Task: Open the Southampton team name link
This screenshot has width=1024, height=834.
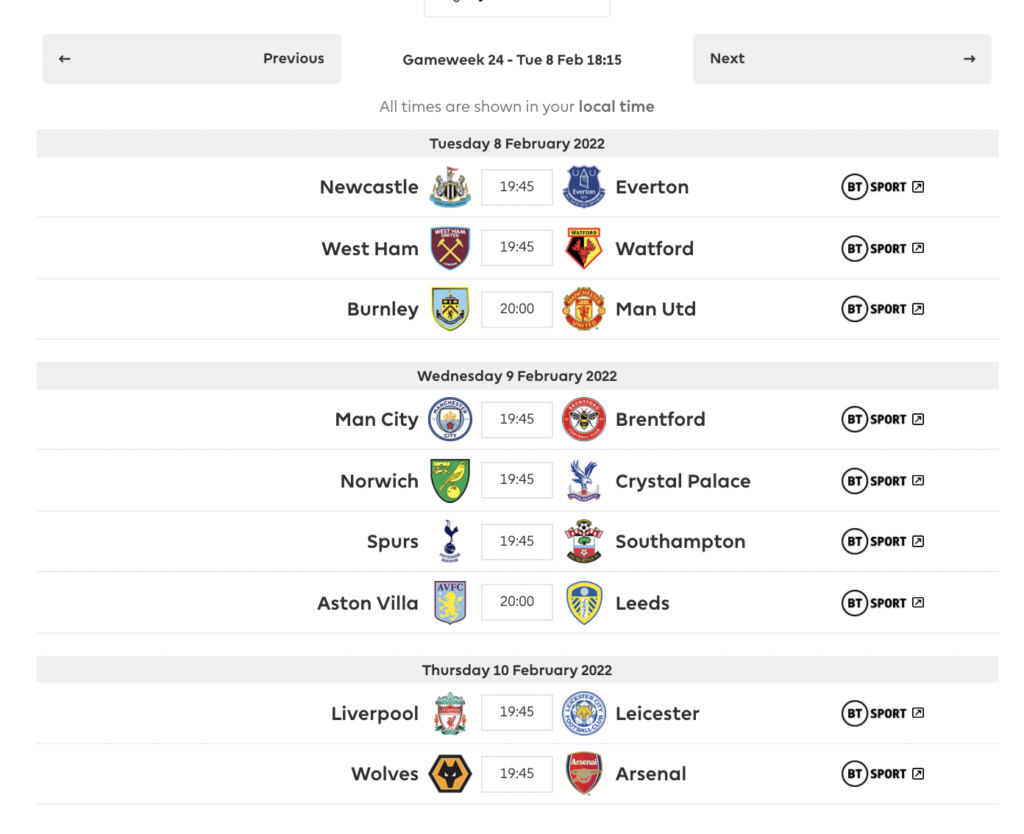Action: [680, 541]
